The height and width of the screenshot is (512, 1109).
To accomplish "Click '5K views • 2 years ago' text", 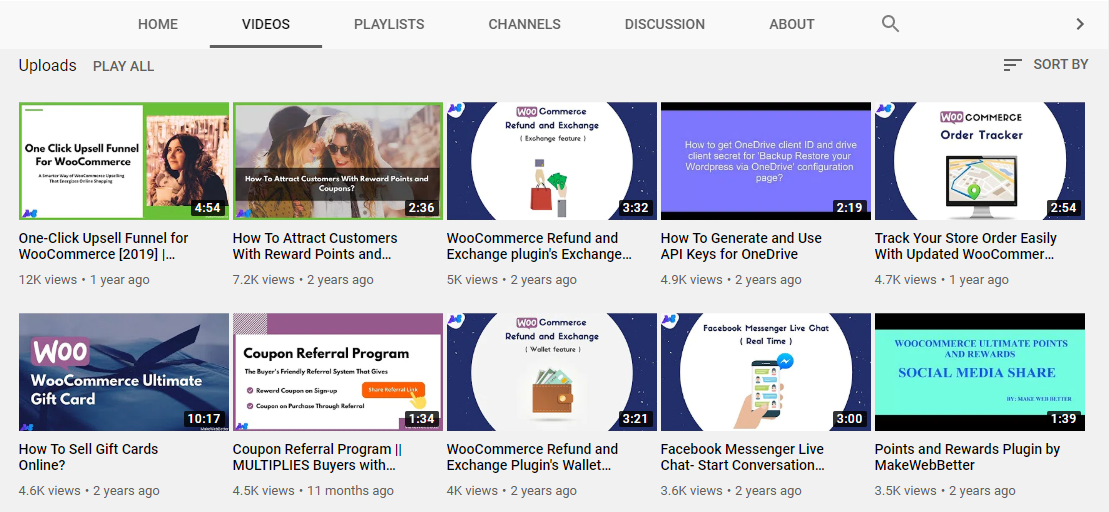I will pos(512,280).
